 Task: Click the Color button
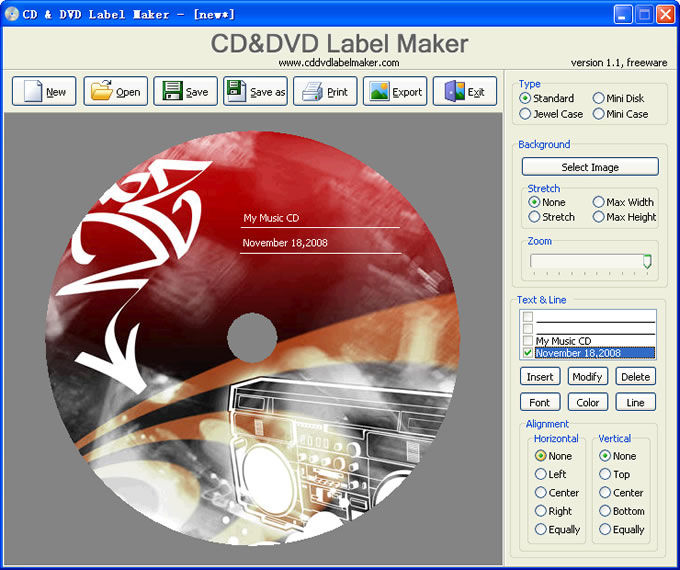(x=588, y=402)
